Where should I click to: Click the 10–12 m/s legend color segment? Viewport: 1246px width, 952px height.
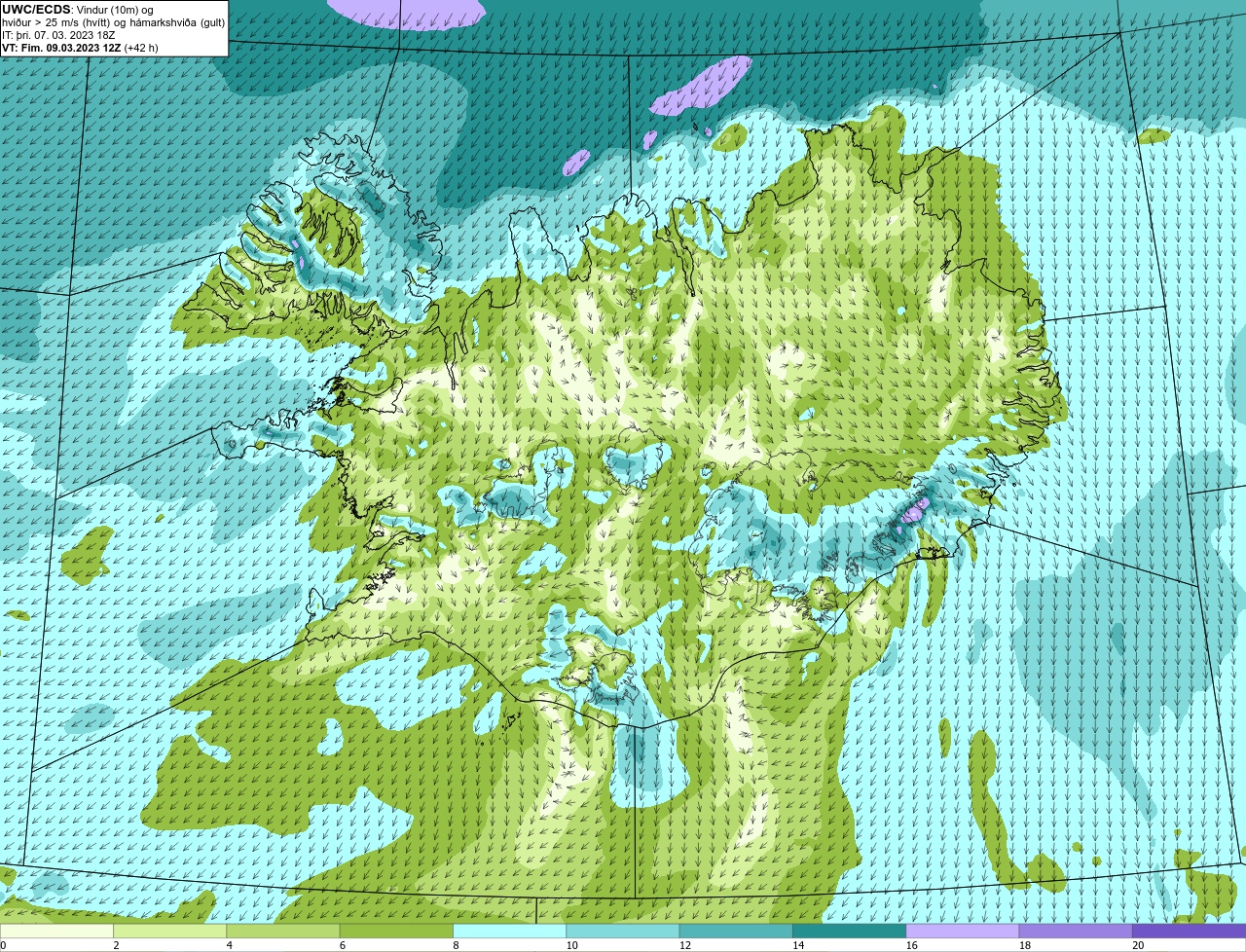pos(623,931)
